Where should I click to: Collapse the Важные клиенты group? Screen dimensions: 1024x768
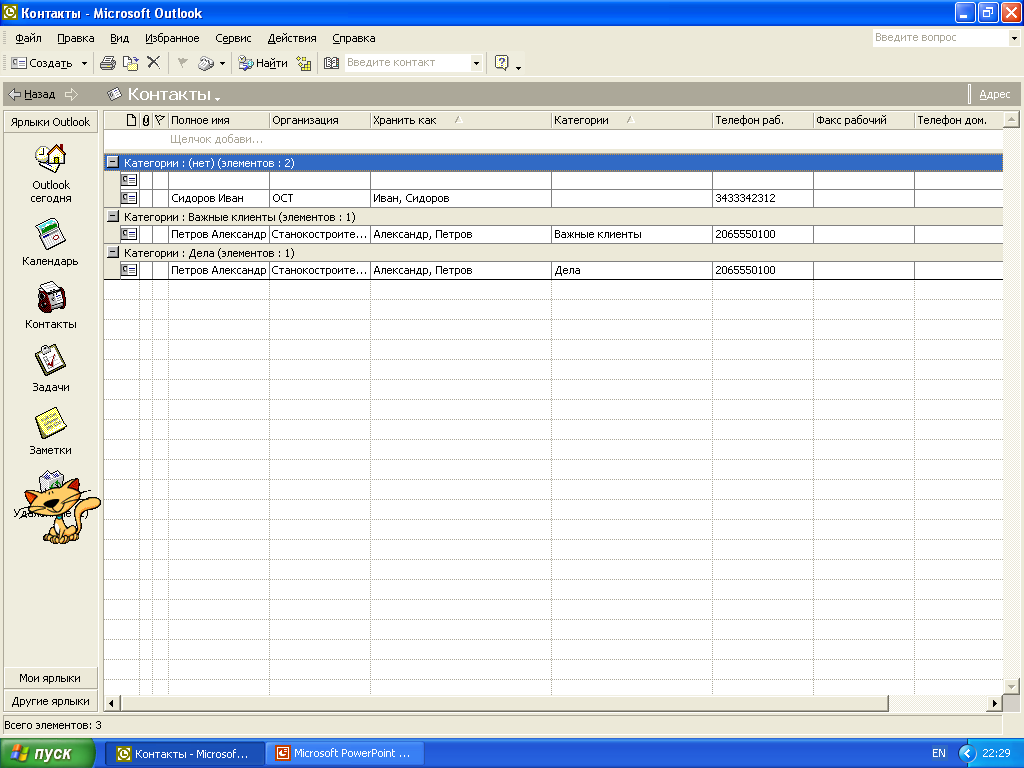(113, 216)
